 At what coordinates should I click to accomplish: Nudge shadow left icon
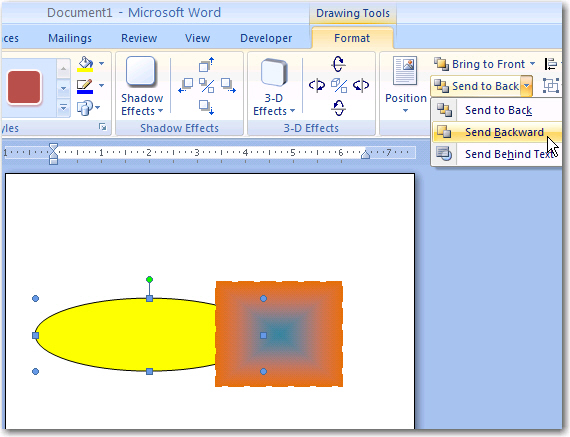coord(186,86)
